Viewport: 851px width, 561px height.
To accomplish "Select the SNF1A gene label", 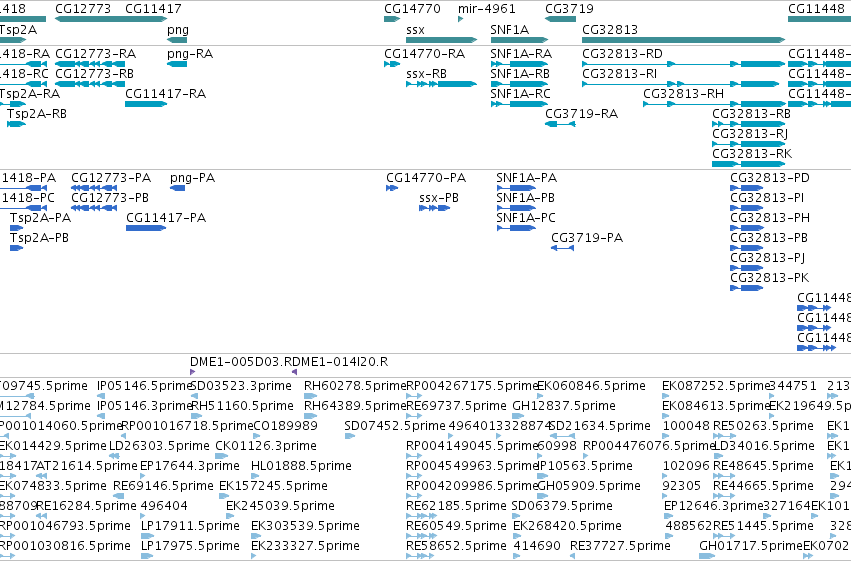I will point(510,30).
